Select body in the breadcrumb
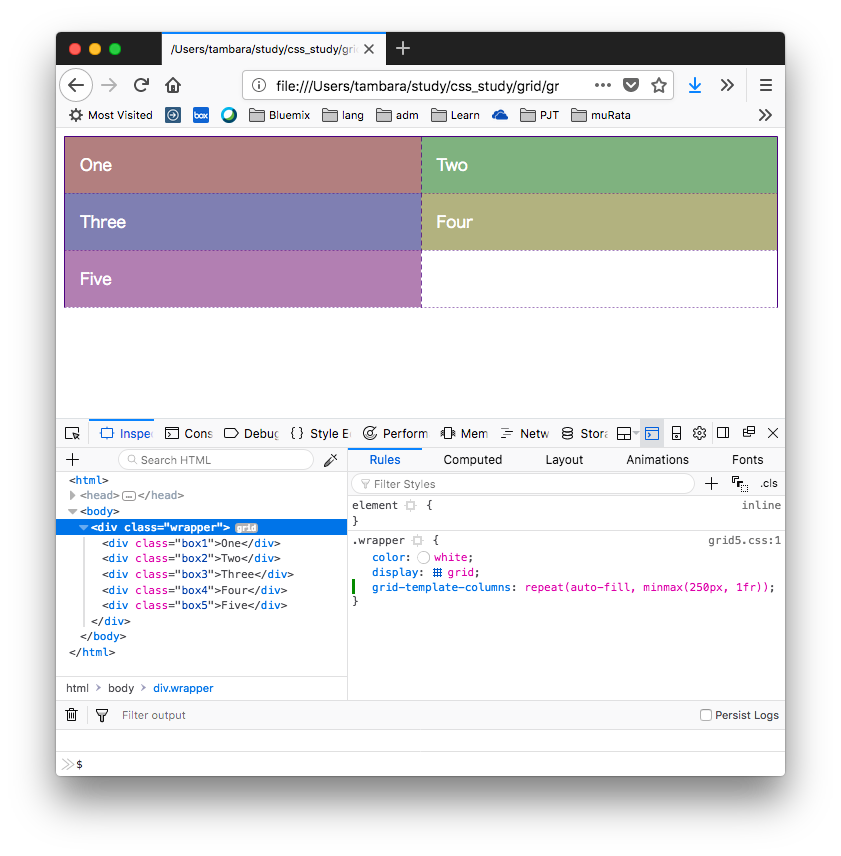Screen dimensions: 841x856 [x=121, y=688]
